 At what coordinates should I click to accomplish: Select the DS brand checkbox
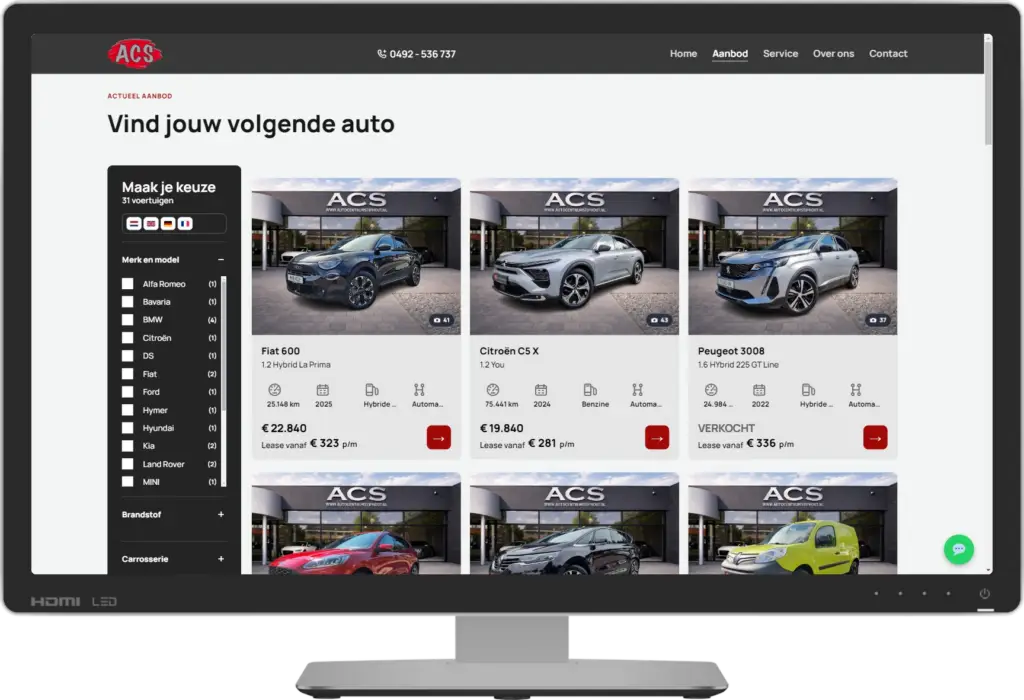(127, 356)
